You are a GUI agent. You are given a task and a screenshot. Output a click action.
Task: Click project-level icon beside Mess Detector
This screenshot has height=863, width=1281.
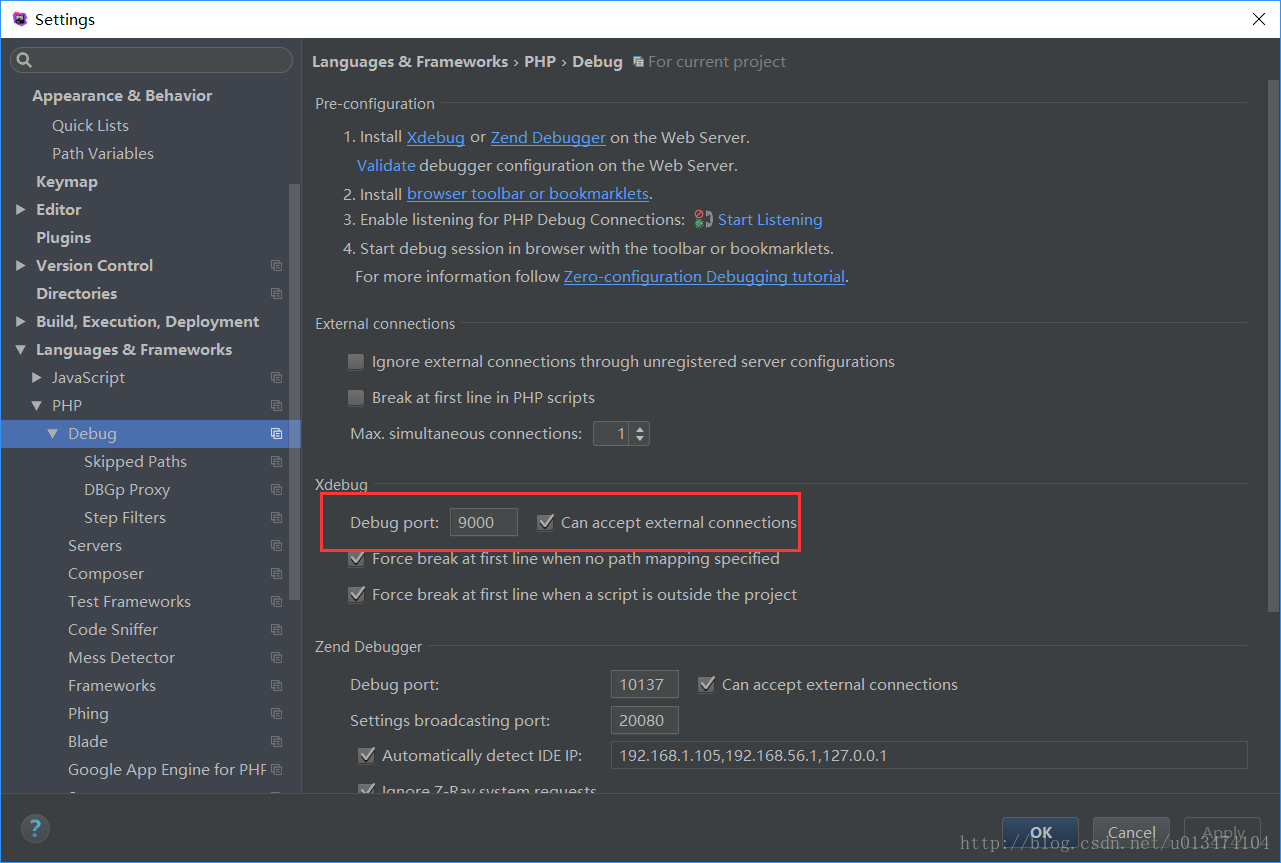click(x=276, y=658)
